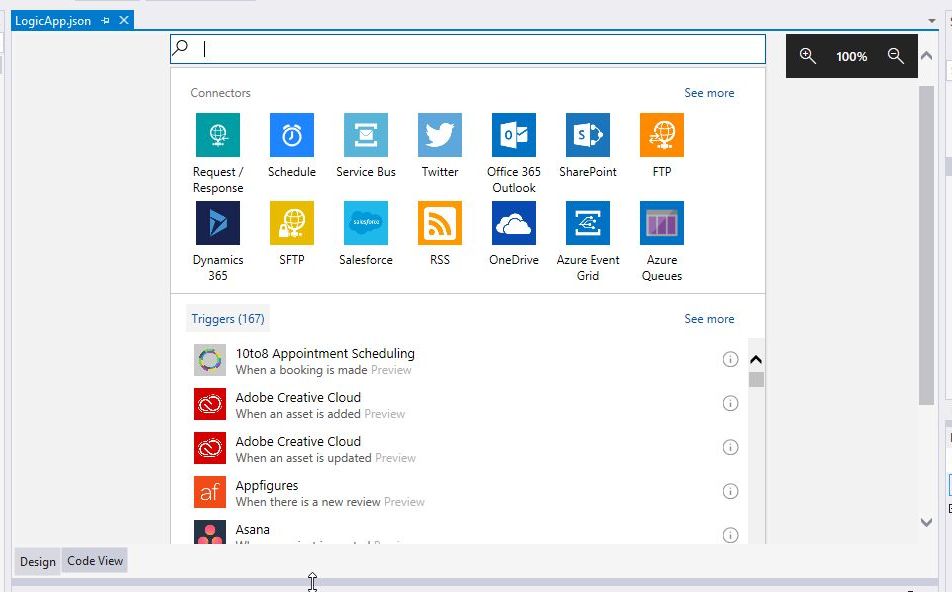The image size is (952, 592).
Task: Select the RSS connector icon
Action: [440, 223]
